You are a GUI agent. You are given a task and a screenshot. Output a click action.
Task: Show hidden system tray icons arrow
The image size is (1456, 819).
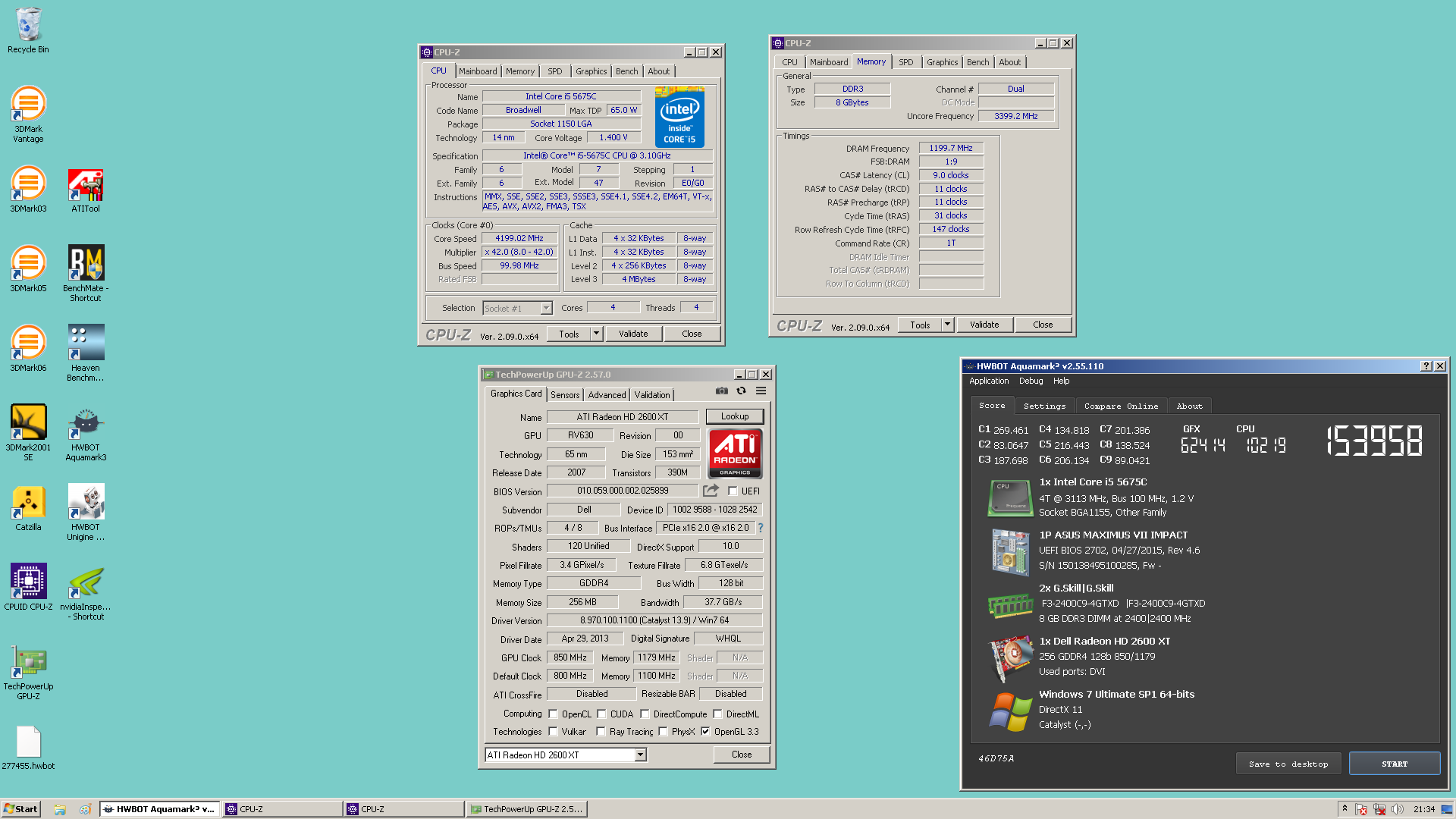click(1345, 808)
